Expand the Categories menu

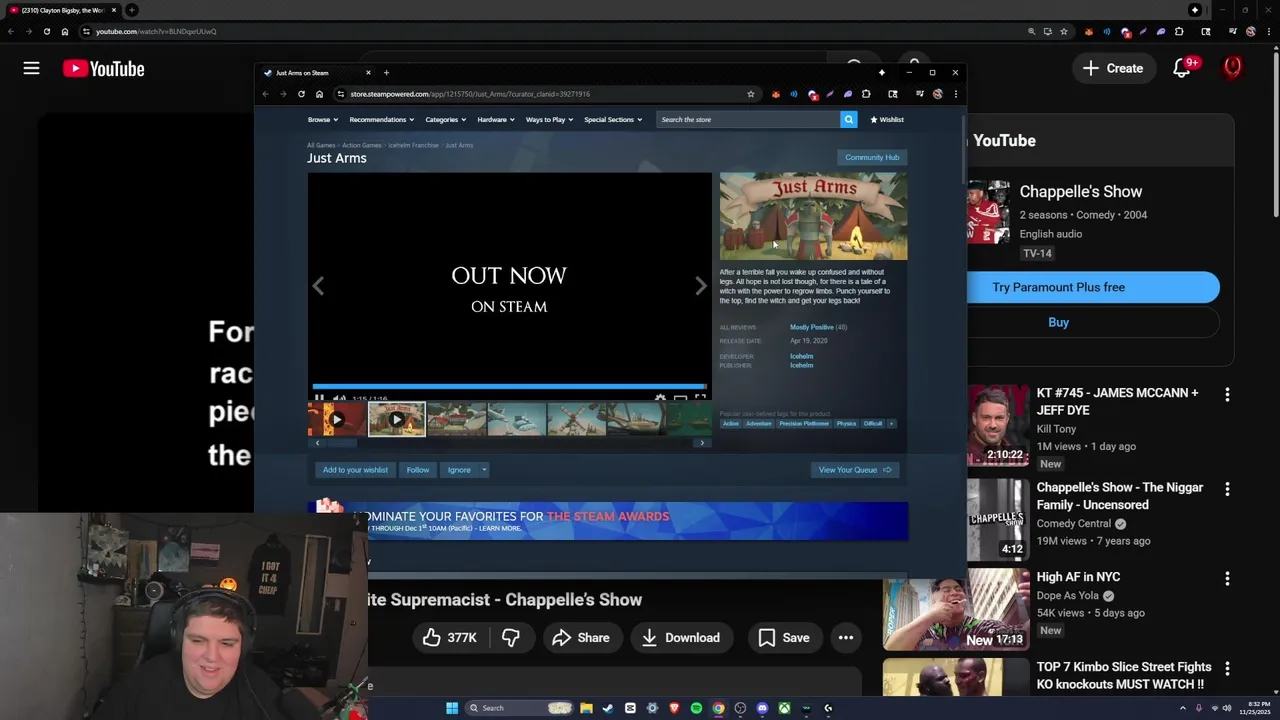point(445,120)
